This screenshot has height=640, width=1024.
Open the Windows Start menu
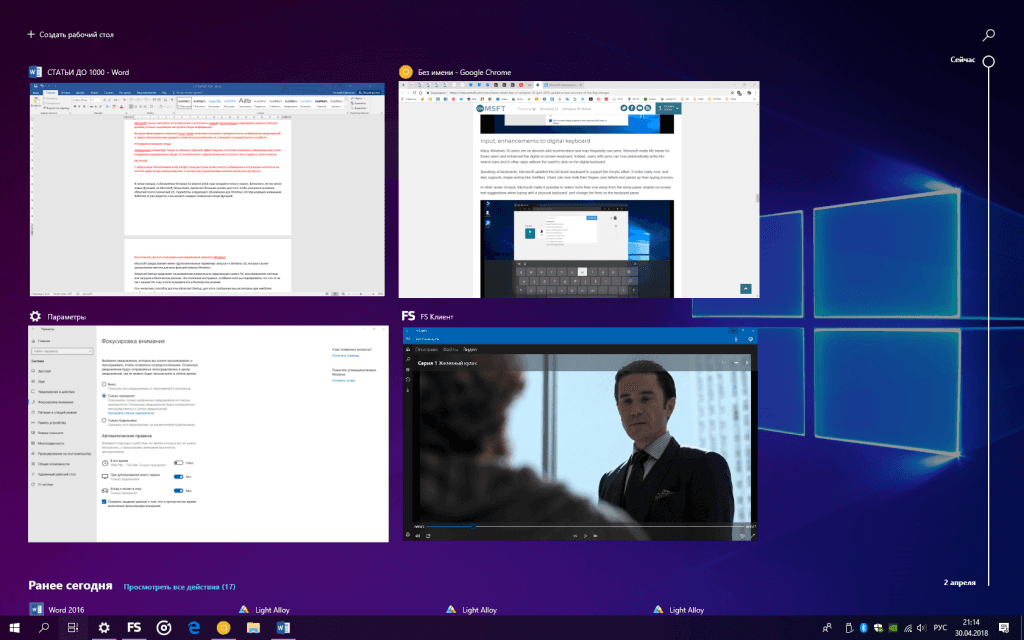[x=14, y=627]
